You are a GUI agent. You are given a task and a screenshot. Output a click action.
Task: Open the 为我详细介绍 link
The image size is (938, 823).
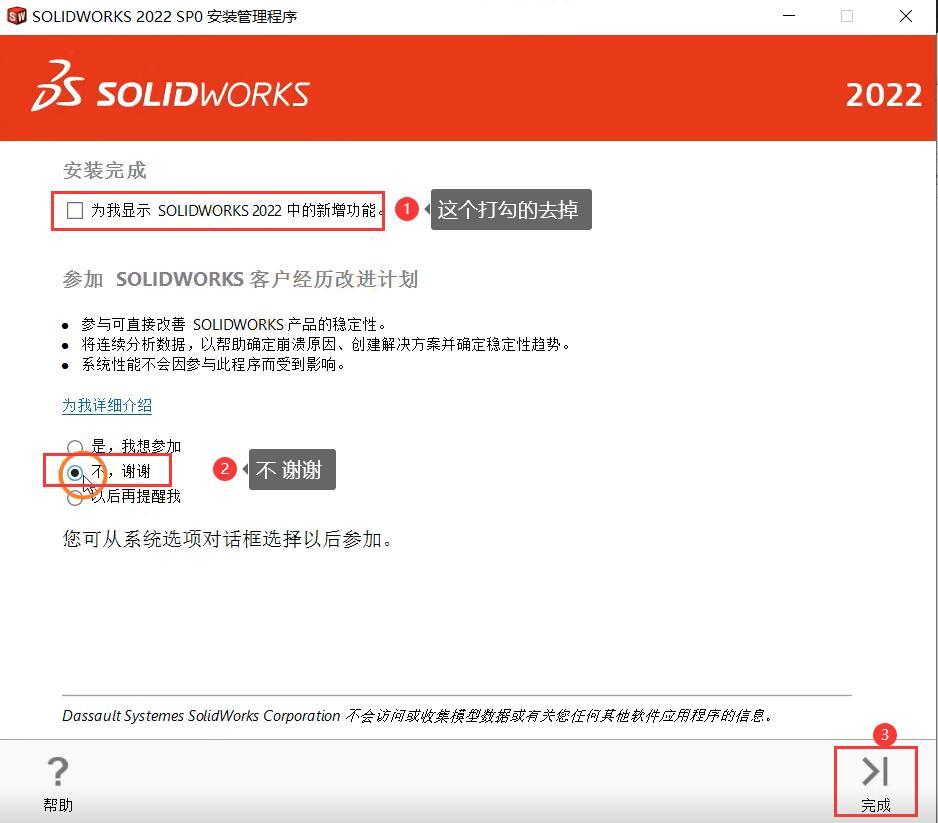(106, 405)
